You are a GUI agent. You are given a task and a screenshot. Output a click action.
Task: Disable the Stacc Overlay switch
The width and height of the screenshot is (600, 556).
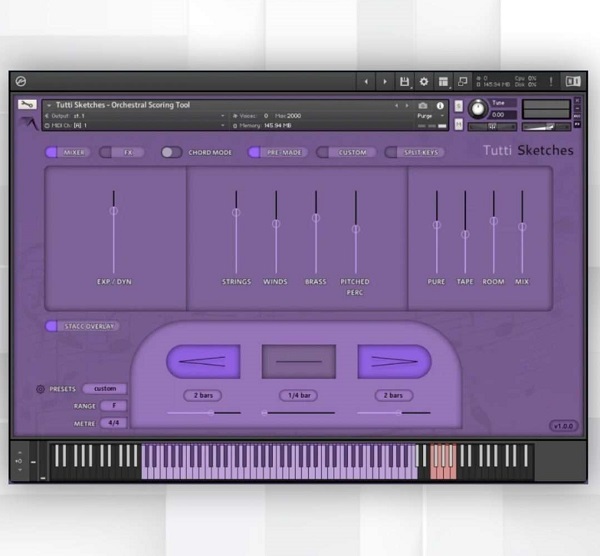[82, 326]
